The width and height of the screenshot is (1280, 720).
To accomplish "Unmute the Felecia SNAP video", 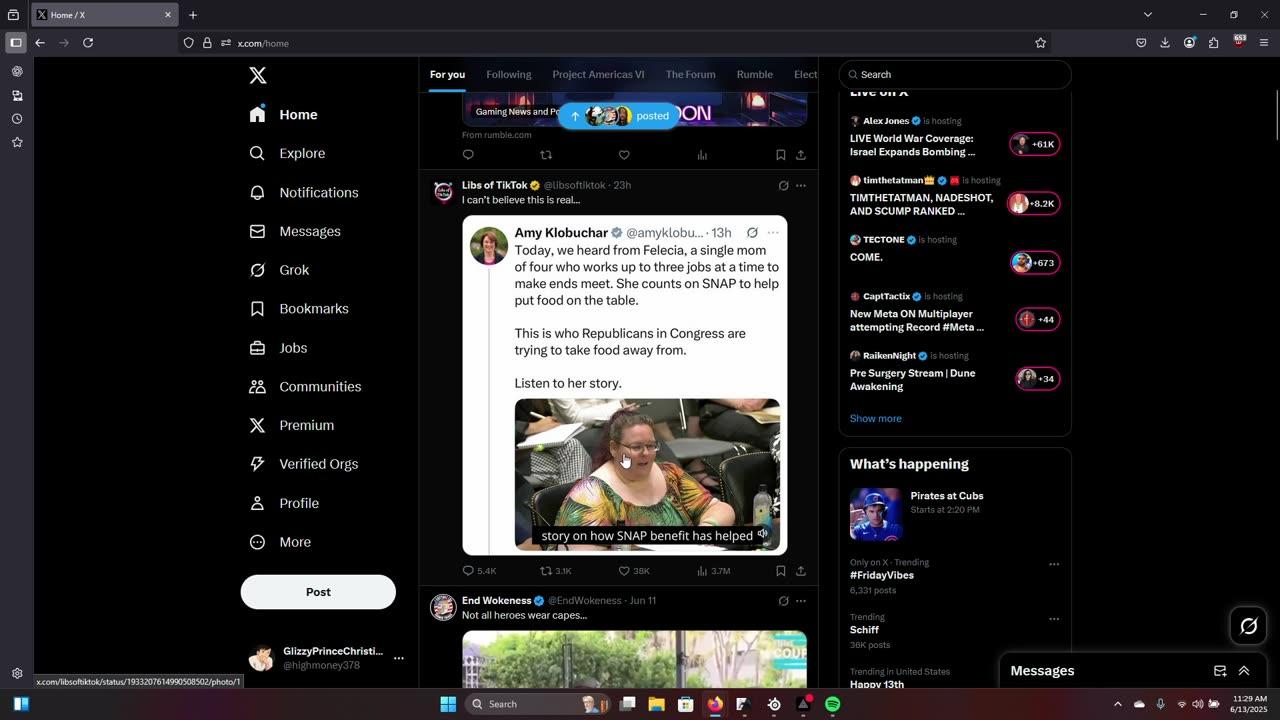I will click(763, 534).
